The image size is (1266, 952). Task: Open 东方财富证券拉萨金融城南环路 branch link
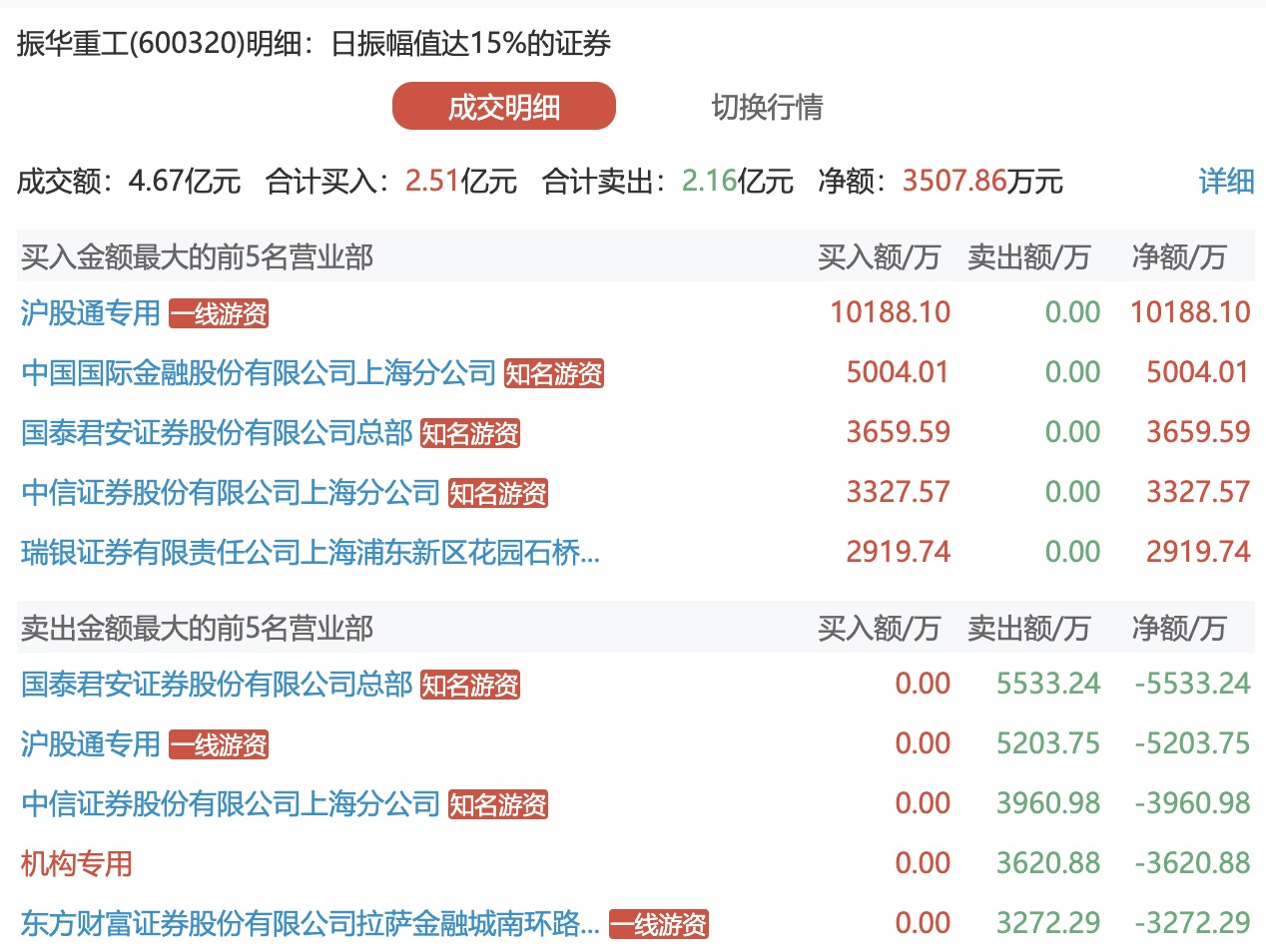click(x=311, y=924)
